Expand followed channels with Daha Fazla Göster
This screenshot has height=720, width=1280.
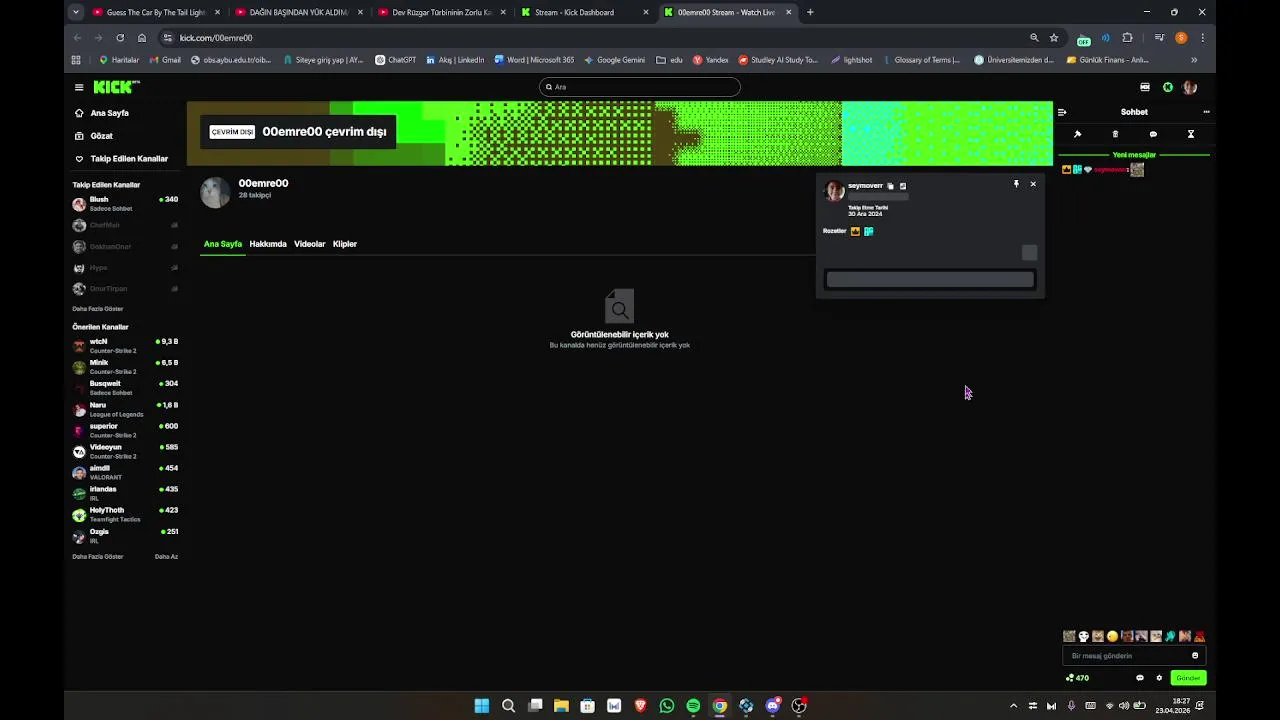(98, 309)
